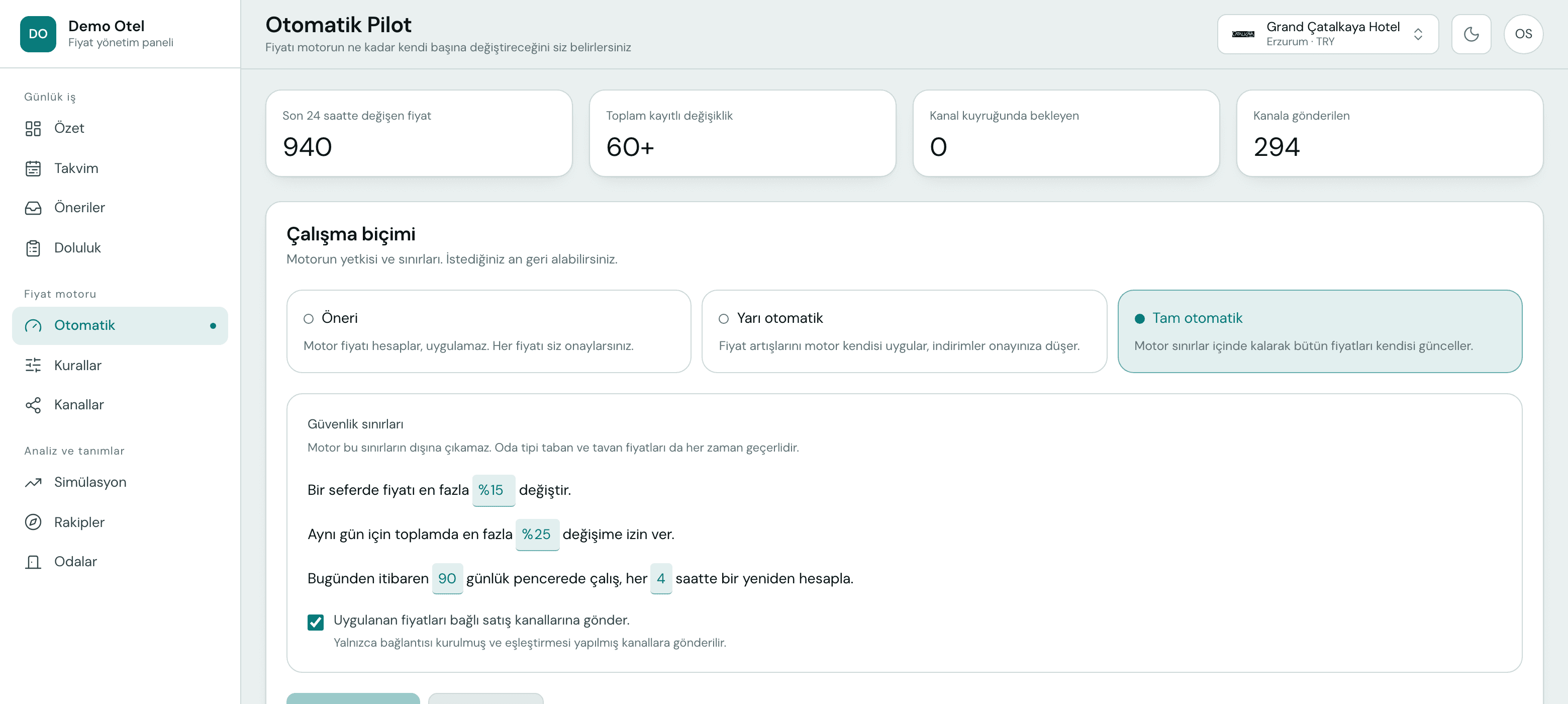Viewport: 1568px width, 704px height.
Task: Click the Öneriler inbox icon
Action: [33, 208]
